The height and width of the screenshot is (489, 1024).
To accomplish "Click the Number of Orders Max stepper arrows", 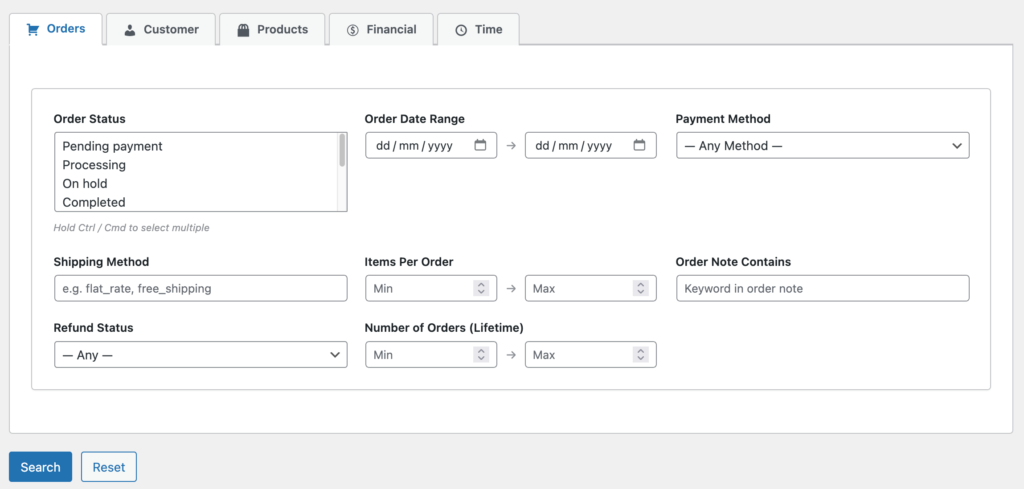I will [x=641, y=355].
